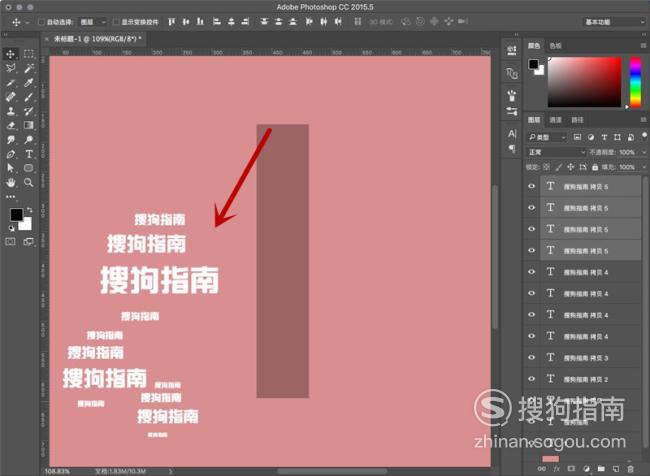Select the Pen tool
This screenshot has width=650, height=476.
pyautogui.click(x=11, y=154)
